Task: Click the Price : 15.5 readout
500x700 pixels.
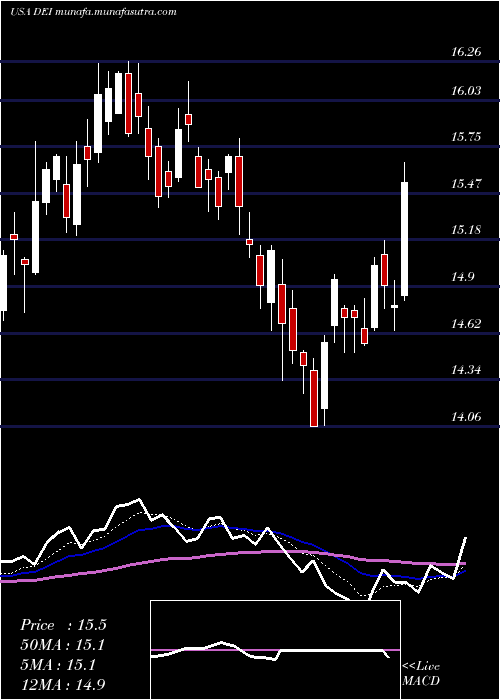Action: click(x=63, y=625)
